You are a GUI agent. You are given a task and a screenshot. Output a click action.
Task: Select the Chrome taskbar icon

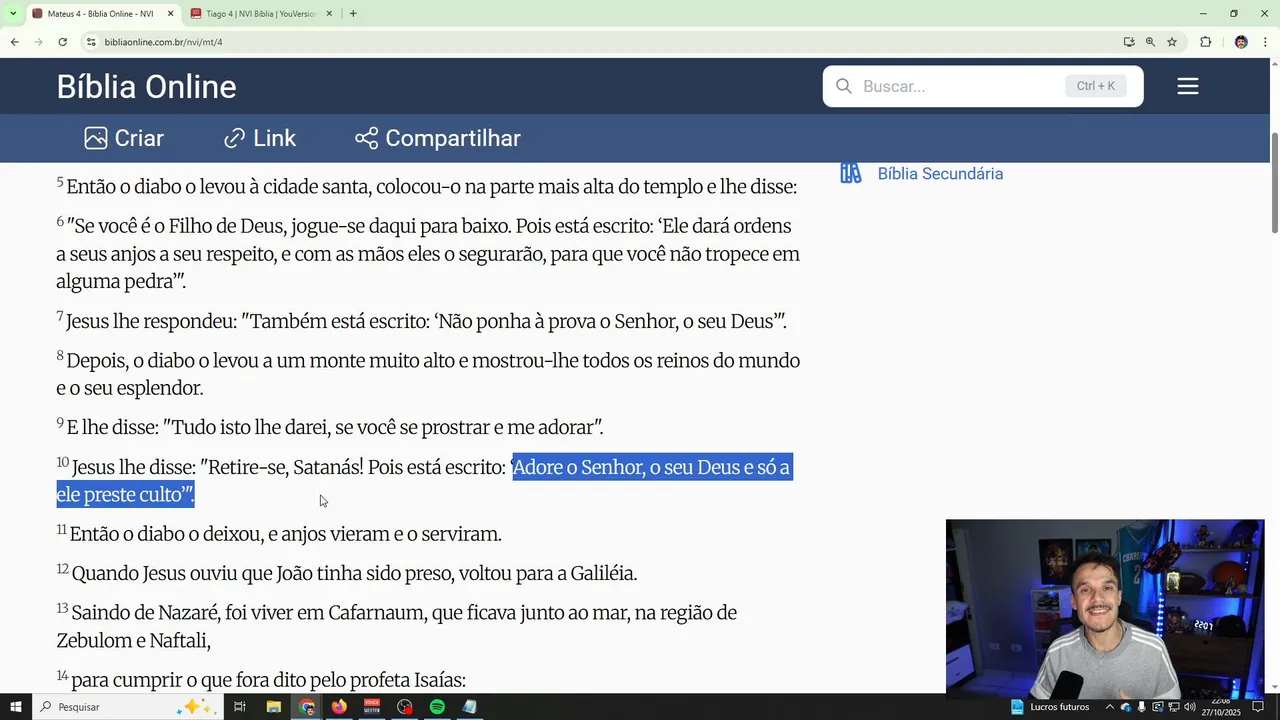tap(307, 707)
